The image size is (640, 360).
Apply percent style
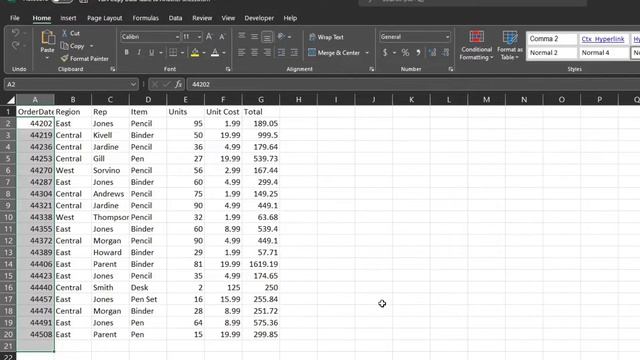(405, 53)
